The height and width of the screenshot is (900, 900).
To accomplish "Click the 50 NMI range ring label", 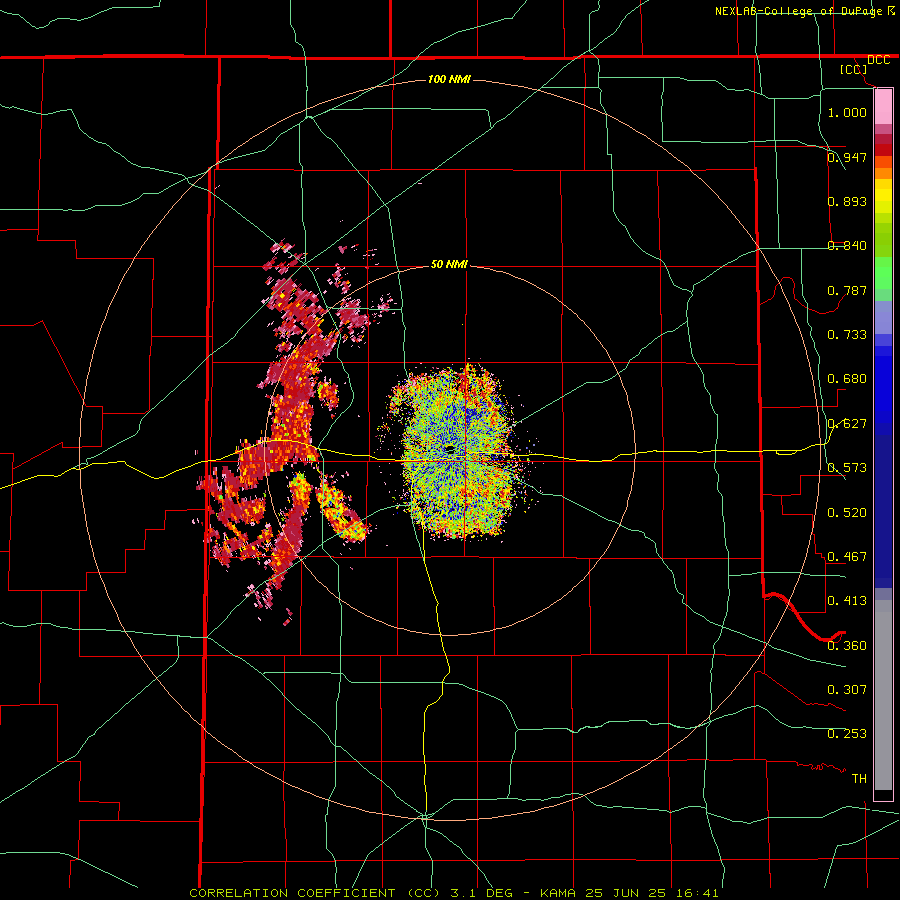I will [x=449, y=264].
